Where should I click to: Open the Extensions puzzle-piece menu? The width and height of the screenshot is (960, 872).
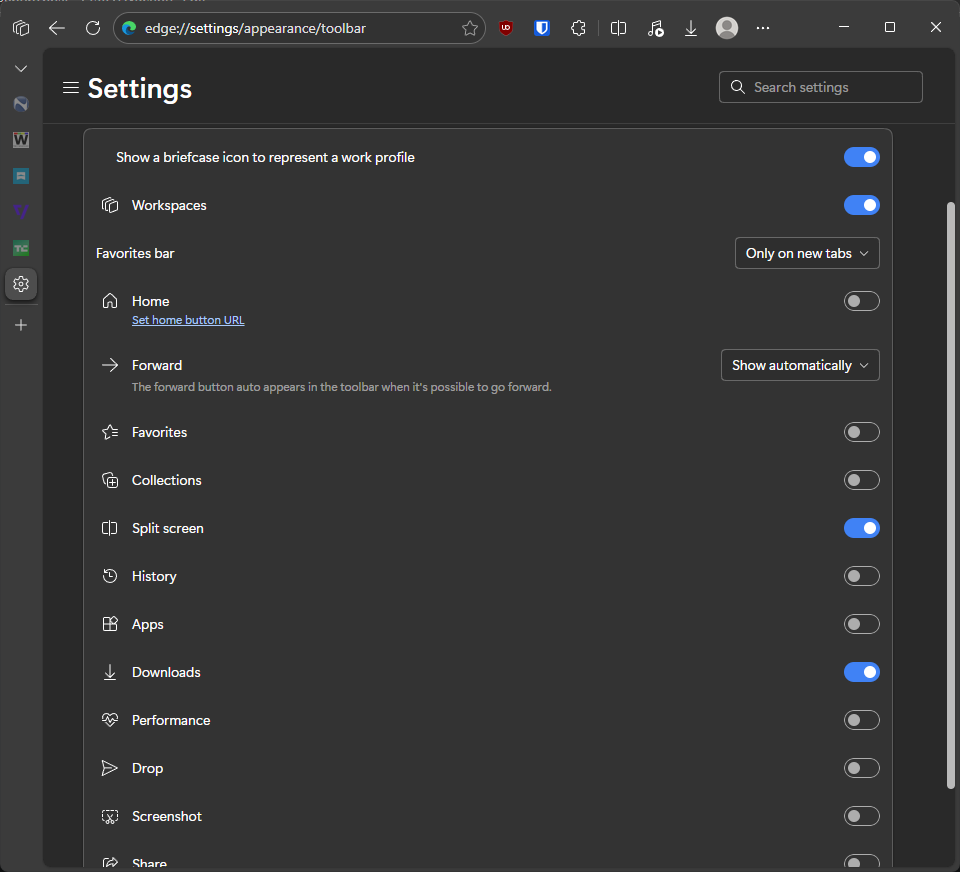(x=578, y=28)
